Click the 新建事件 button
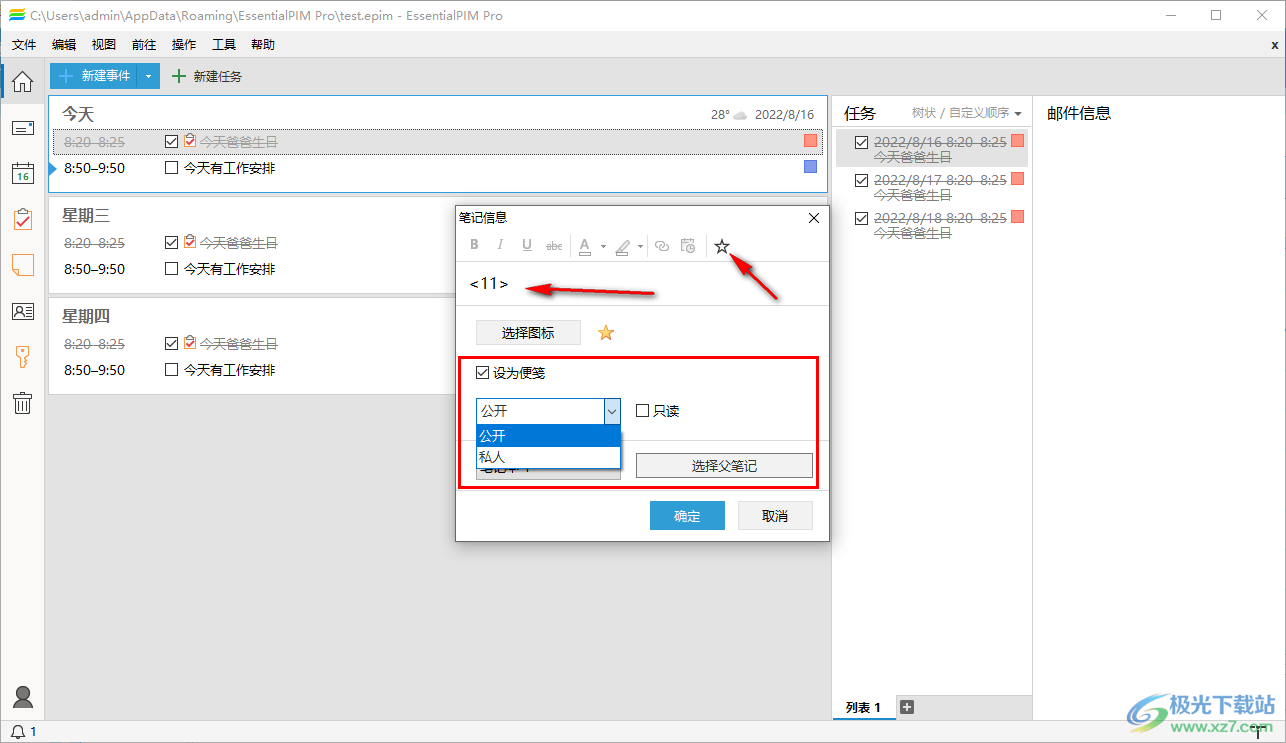This screenshot has height=743, width=1286. (94, 76)
